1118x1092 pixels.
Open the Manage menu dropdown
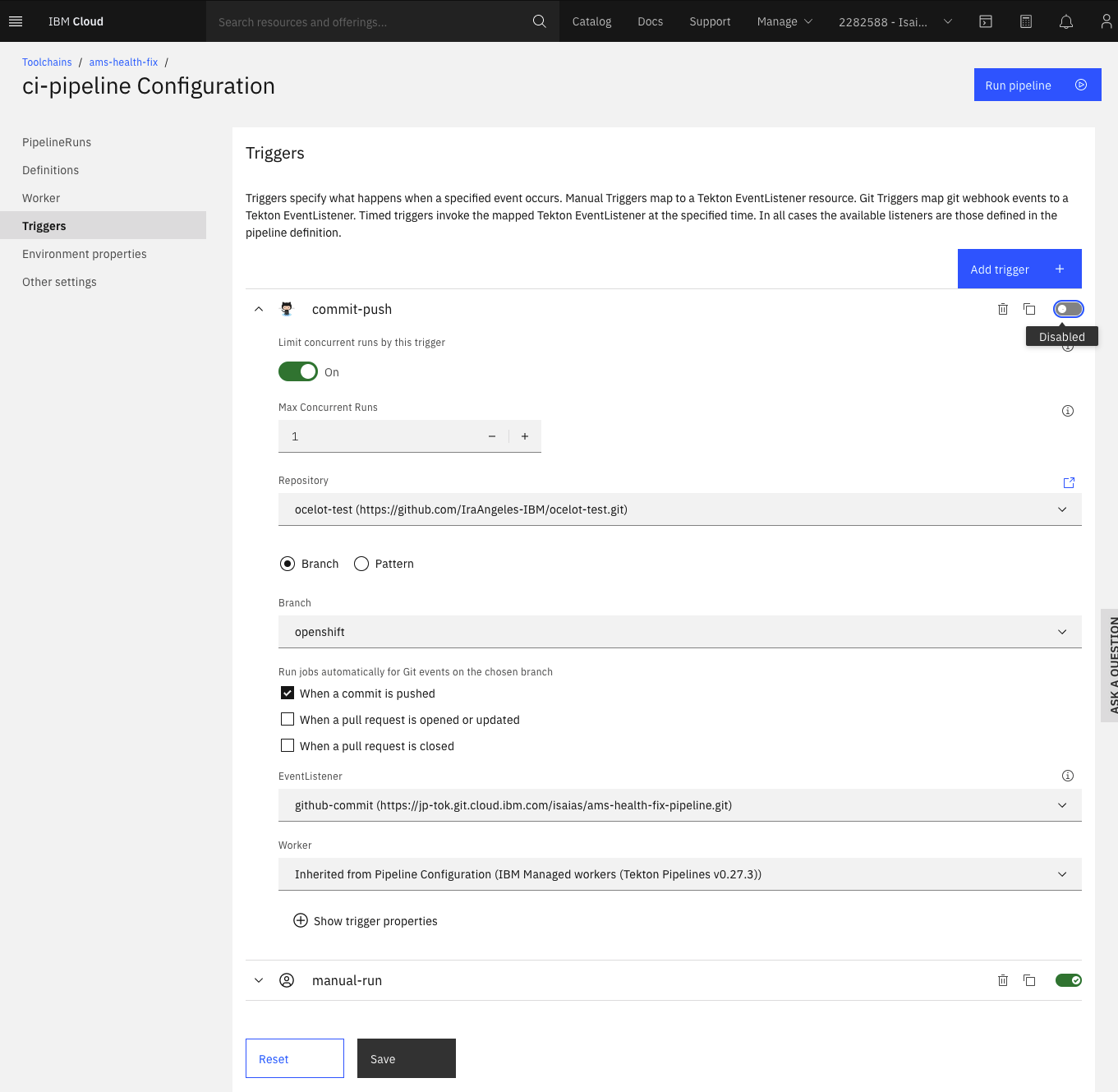[784, 21]
